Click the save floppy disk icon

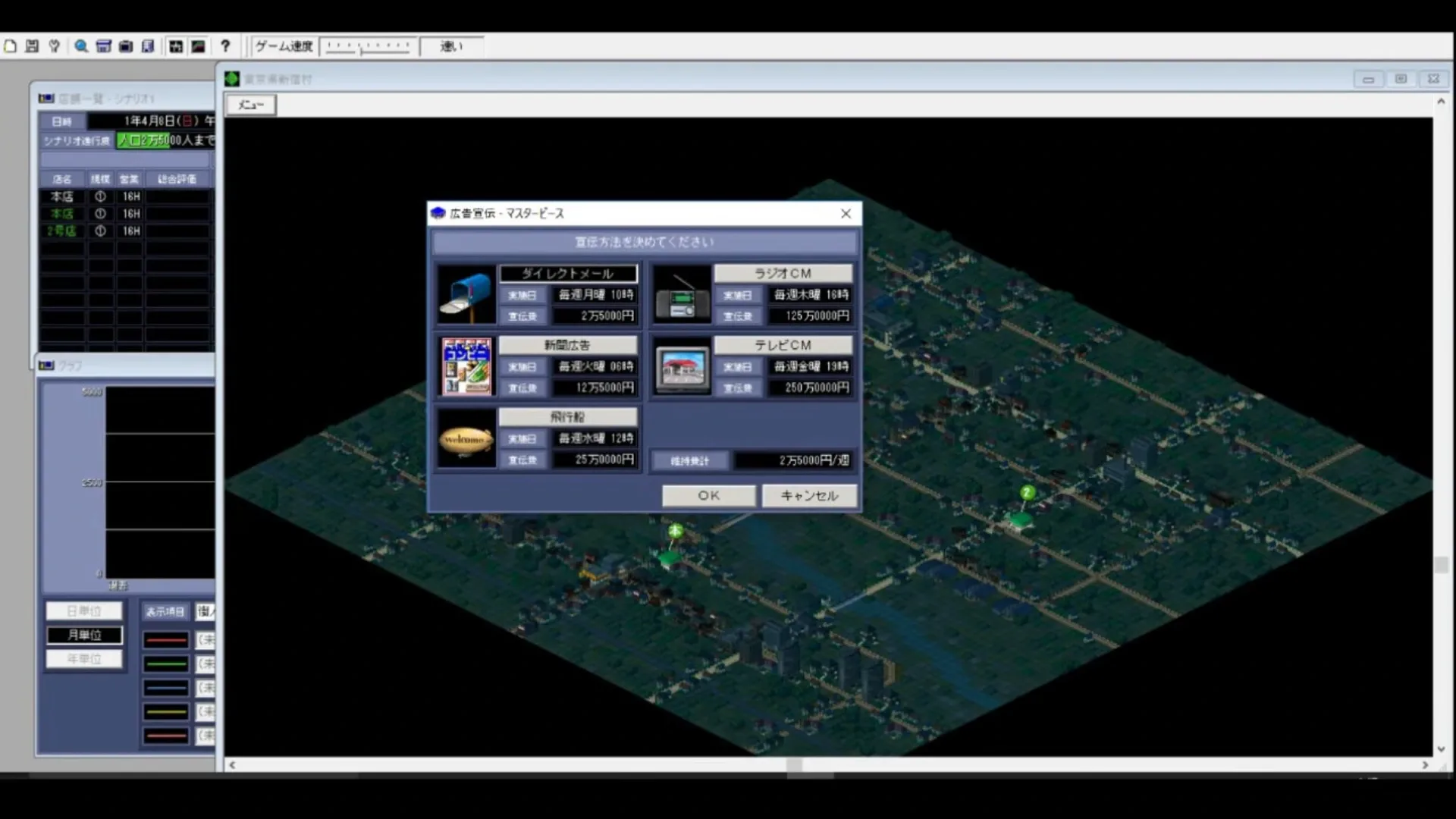click(32, 46)
